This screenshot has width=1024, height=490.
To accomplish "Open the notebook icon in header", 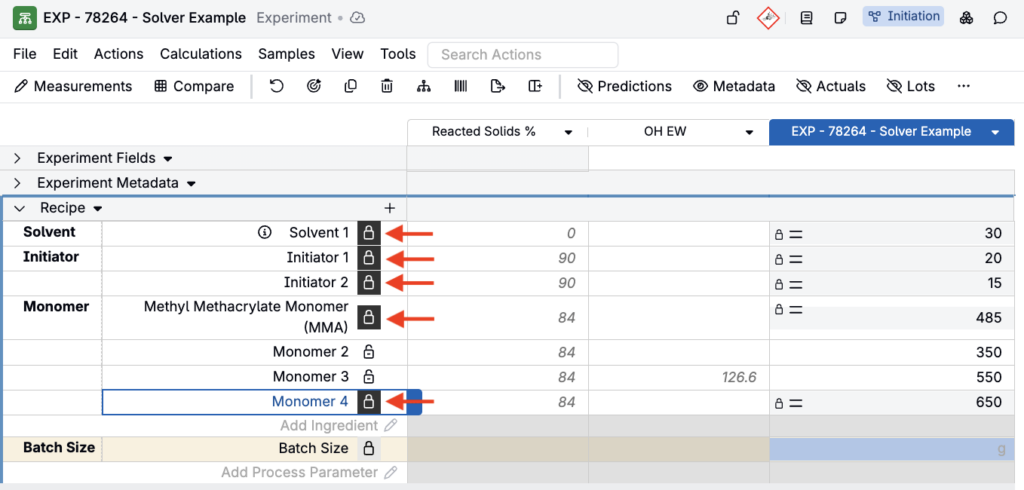I will [807, 18].
